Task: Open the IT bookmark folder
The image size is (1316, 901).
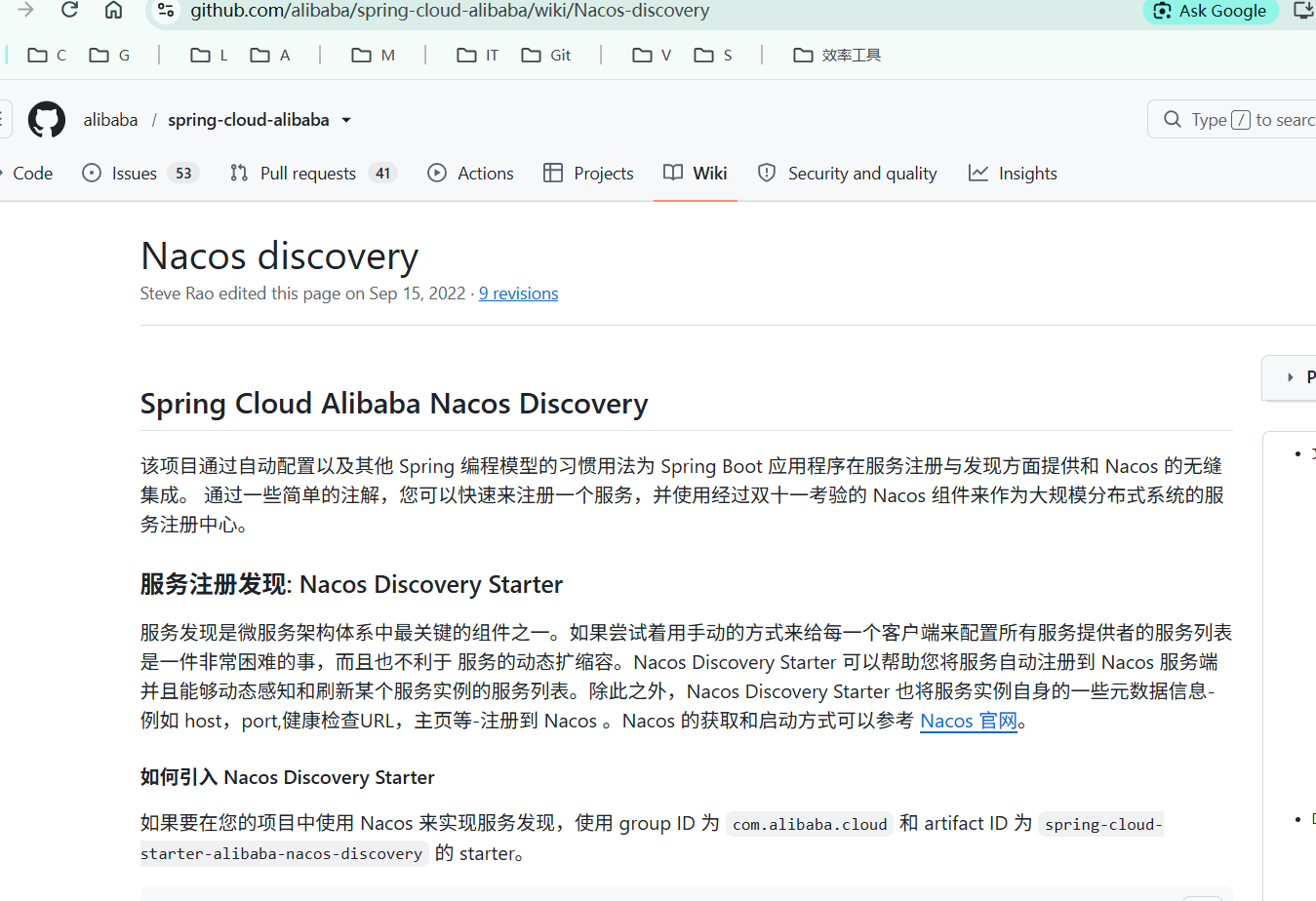Action: 478,55
